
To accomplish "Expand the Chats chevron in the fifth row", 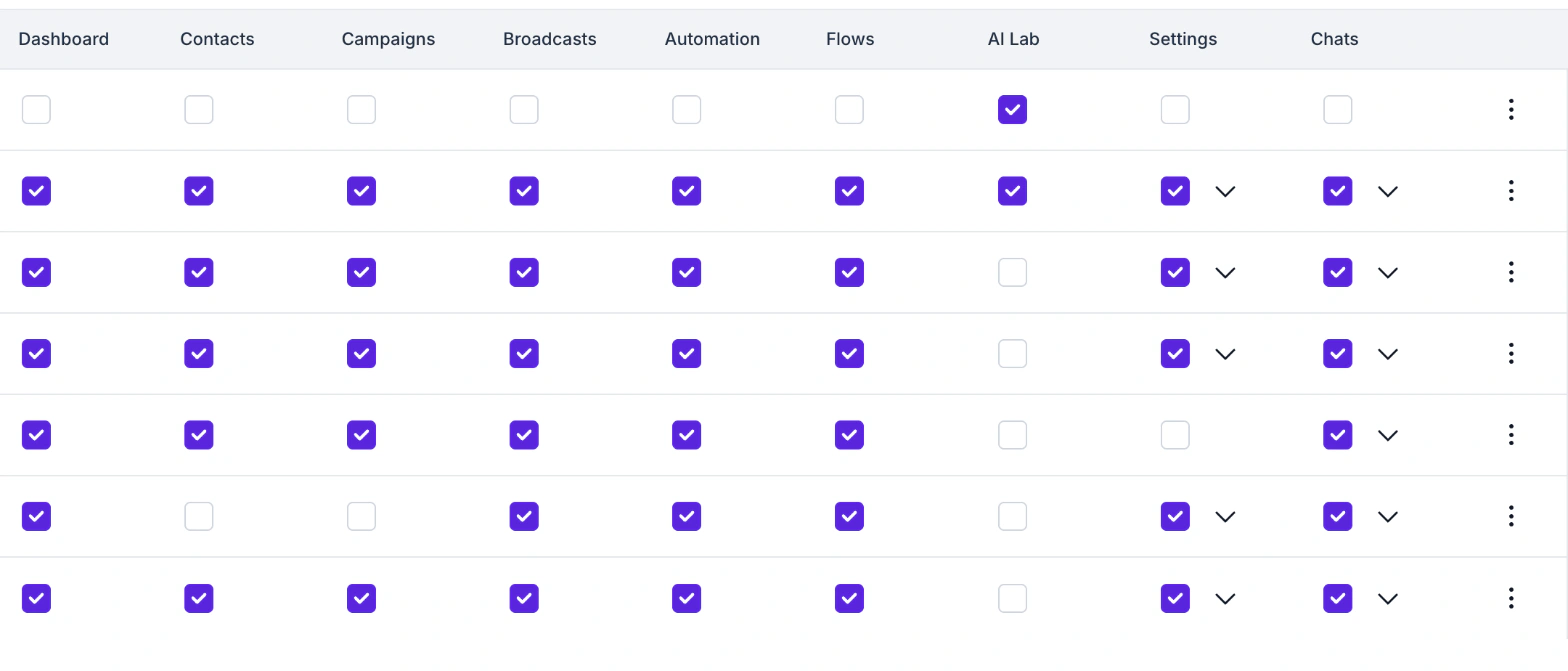I will tap(1387, 435).
